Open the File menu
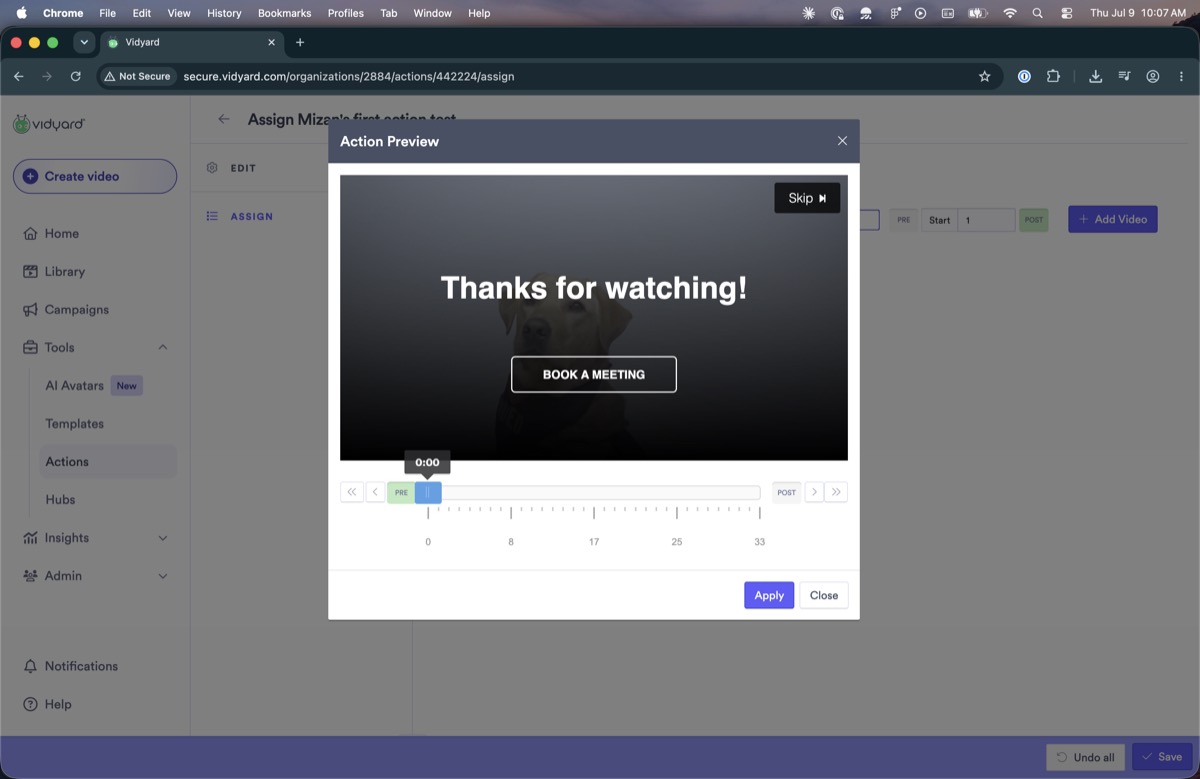Viewport: 1200px width, 779px height. tap(107, 13)
